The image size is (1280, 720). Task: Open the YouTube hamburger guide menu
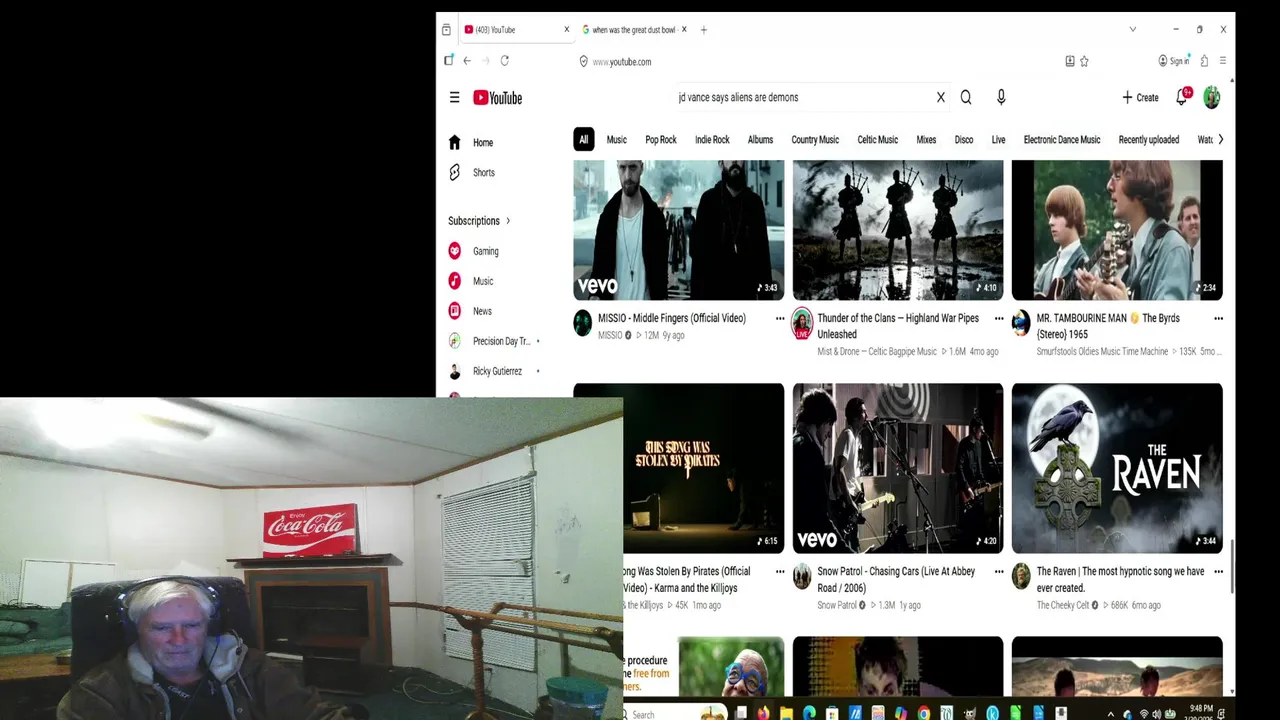coord(454,98)
